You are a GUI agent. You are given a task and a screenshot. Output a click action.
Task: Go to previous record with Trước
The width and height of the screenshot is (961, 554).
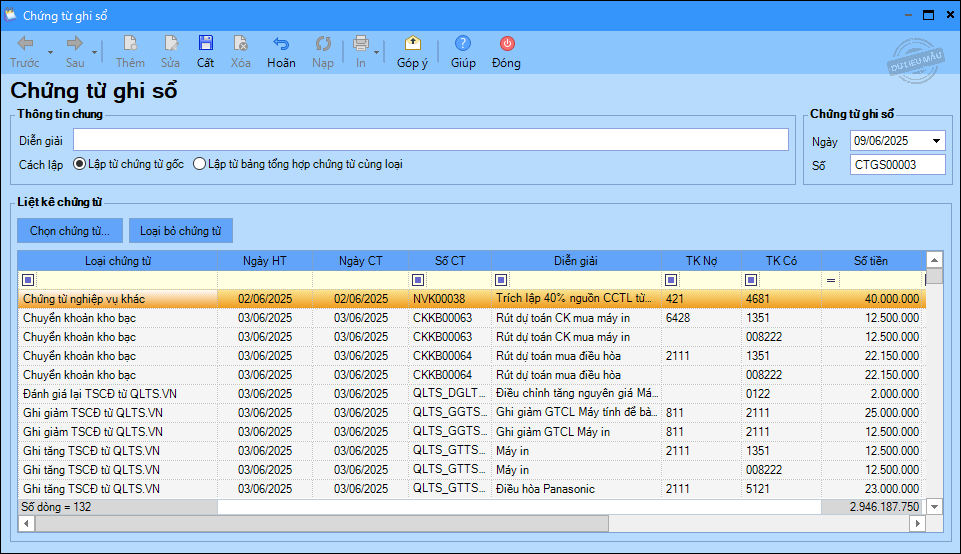pos(25,52)
